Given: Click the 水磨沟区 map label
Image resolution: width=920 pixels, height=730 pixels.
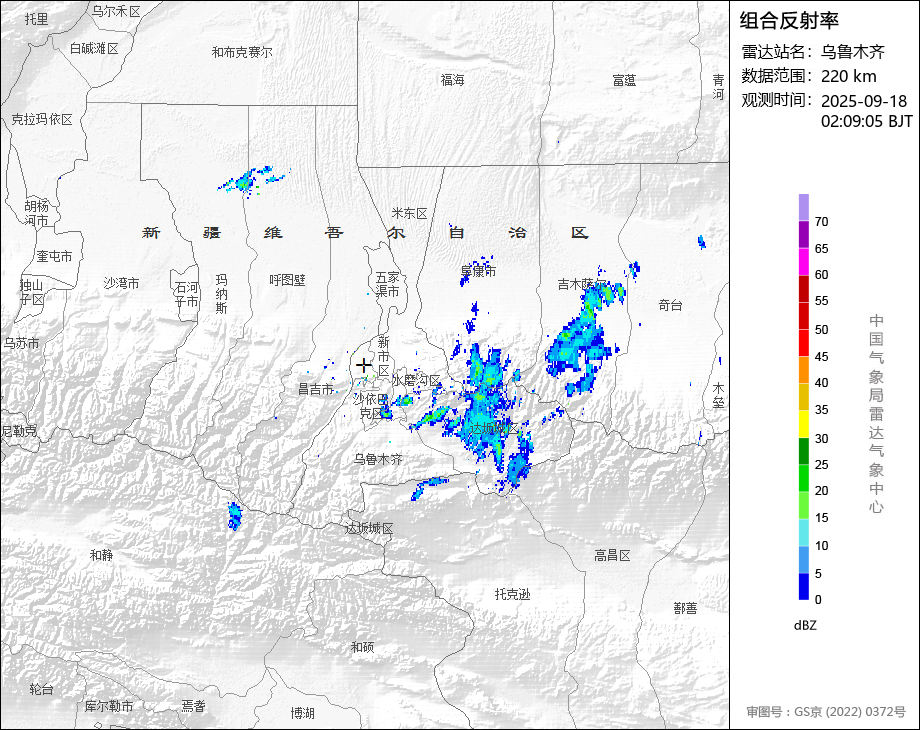Looking at the screenshot, I should tap(416, 381).
